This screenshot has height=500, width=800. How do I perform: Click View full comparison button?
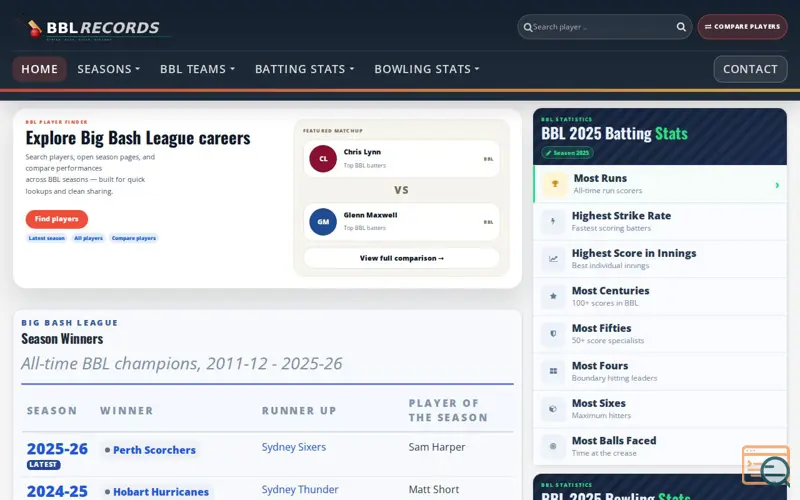(402, 258)
